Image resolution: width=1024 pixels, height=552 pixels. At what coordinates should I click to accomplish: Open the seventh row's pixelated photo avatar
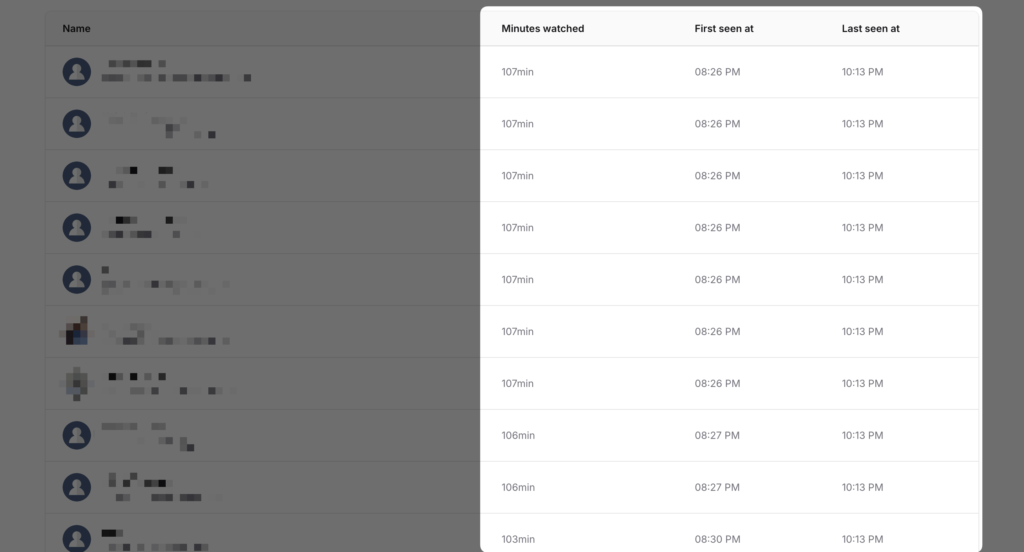point(76,383)
